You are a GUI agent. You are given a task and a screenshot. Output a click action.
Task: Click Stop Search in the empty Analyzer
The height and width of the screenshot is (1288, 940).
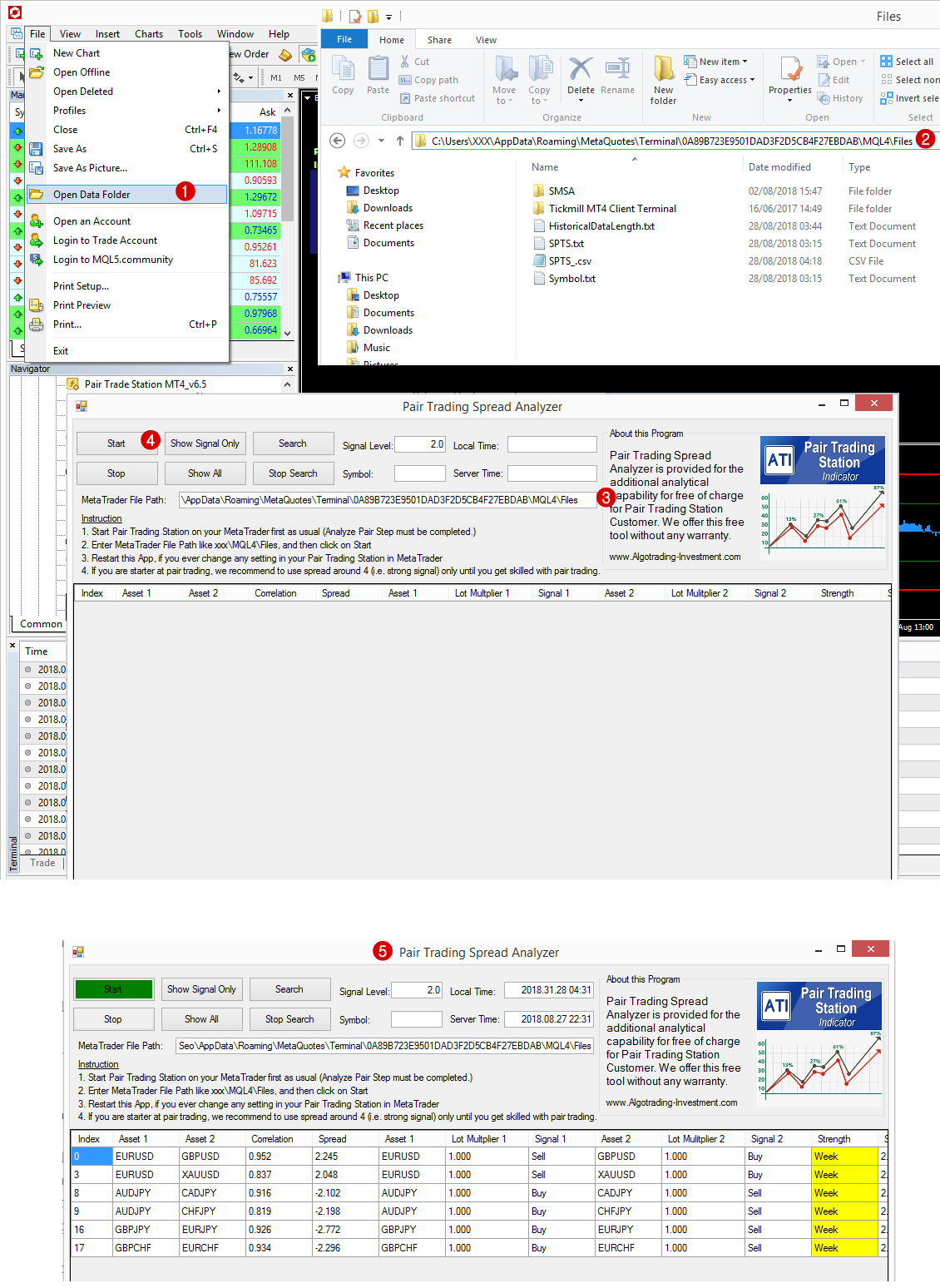[x=293, y=473]
